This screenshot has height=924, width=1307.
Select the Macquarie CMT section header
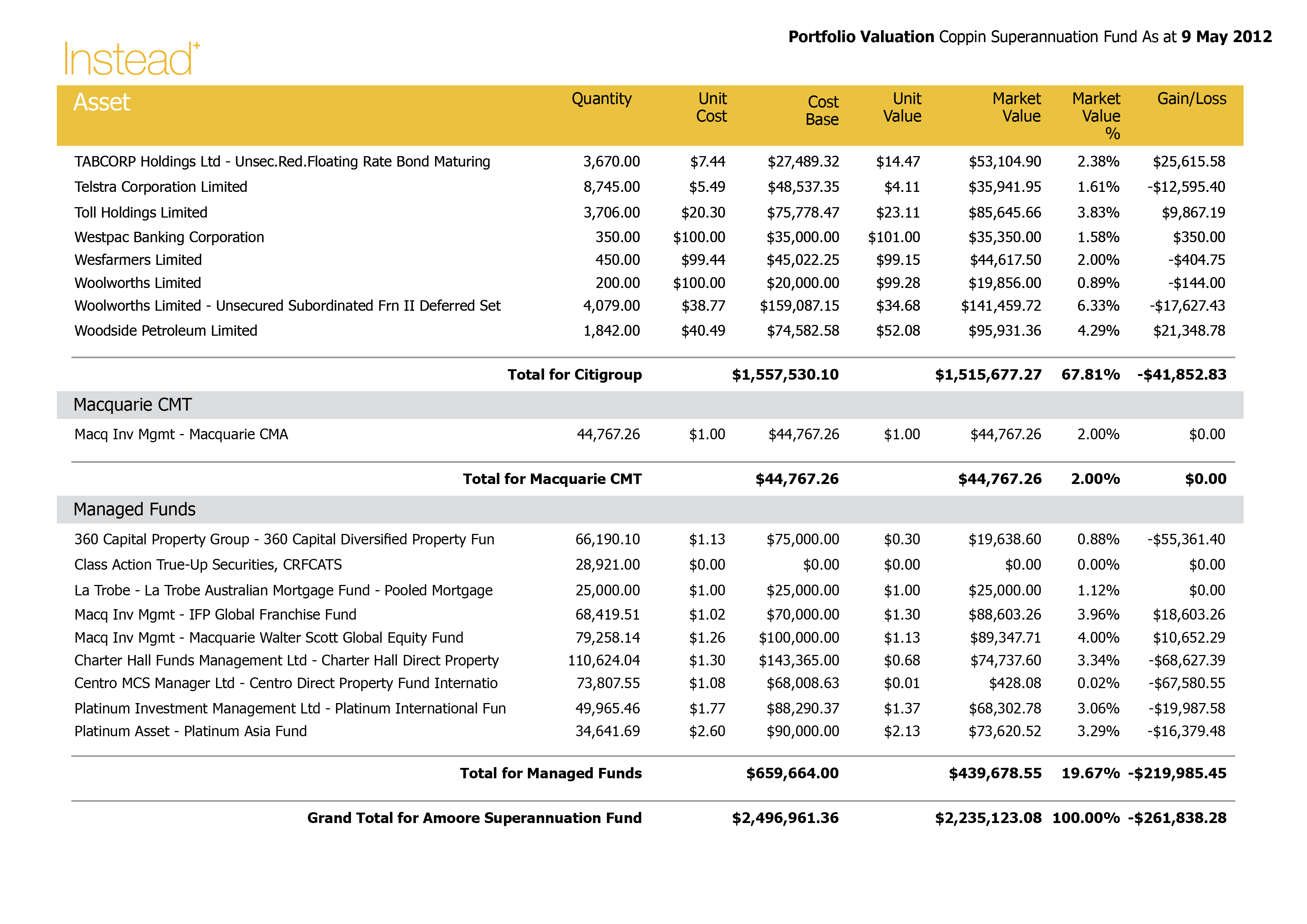point(133,405)
